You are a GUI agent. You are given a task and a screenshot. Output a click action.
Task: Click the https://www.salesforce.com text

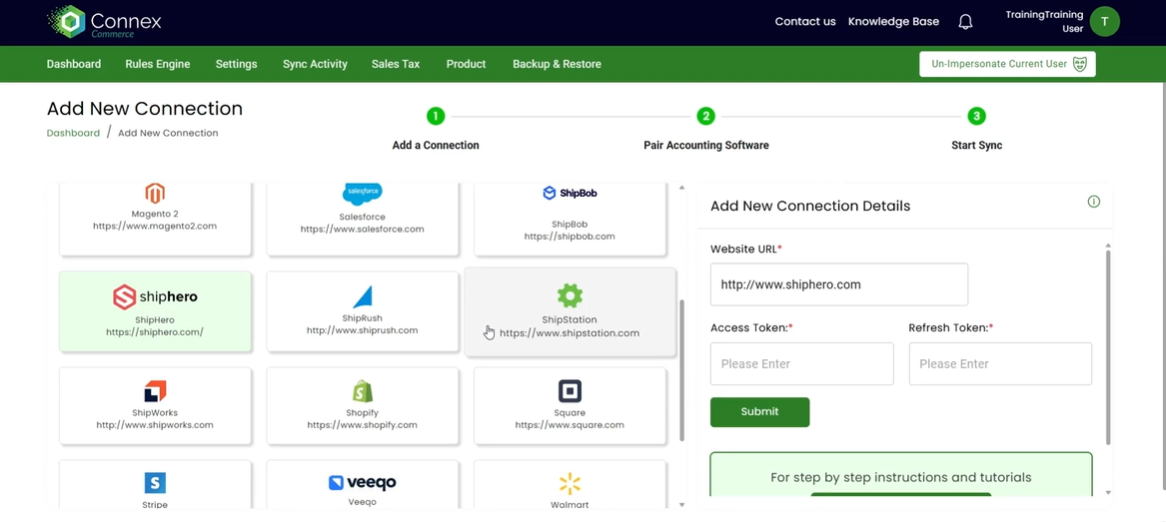point(362,229)
